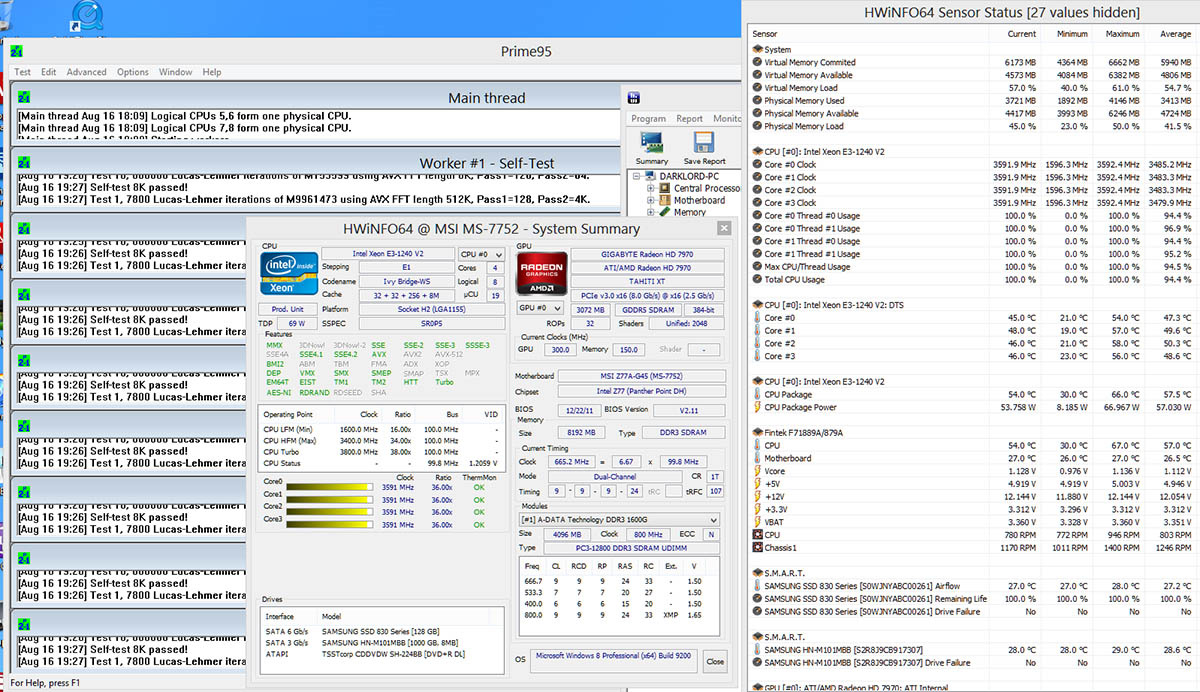Click the Max CPU/Thread Usage row icon
Viewport: 1200px width, 692px height.
(757, 267)
